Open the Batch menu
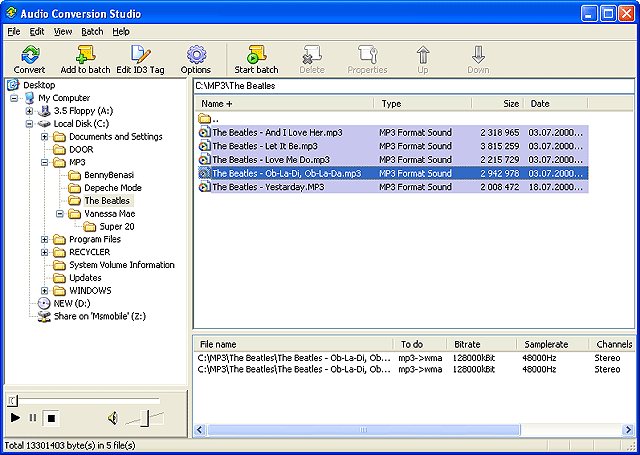Screen dimensions: 640x455 92,31
